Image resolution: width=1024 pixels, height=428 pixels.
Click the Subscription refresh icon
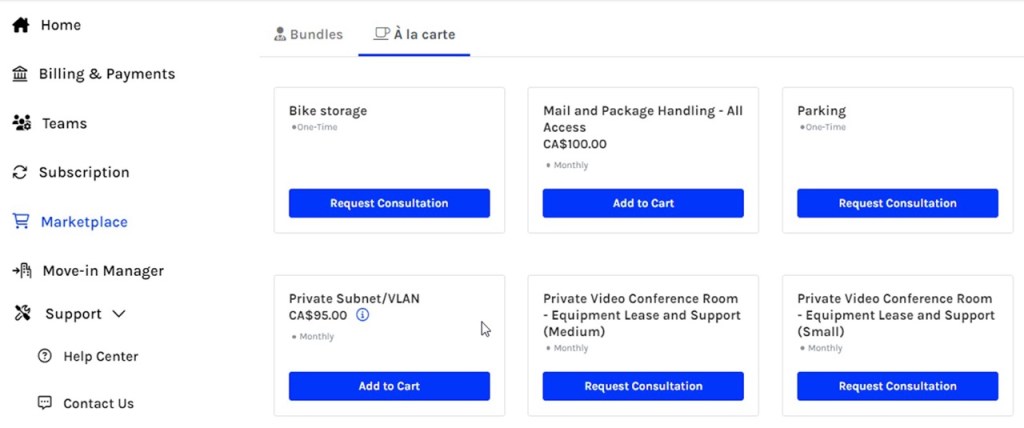20,172
